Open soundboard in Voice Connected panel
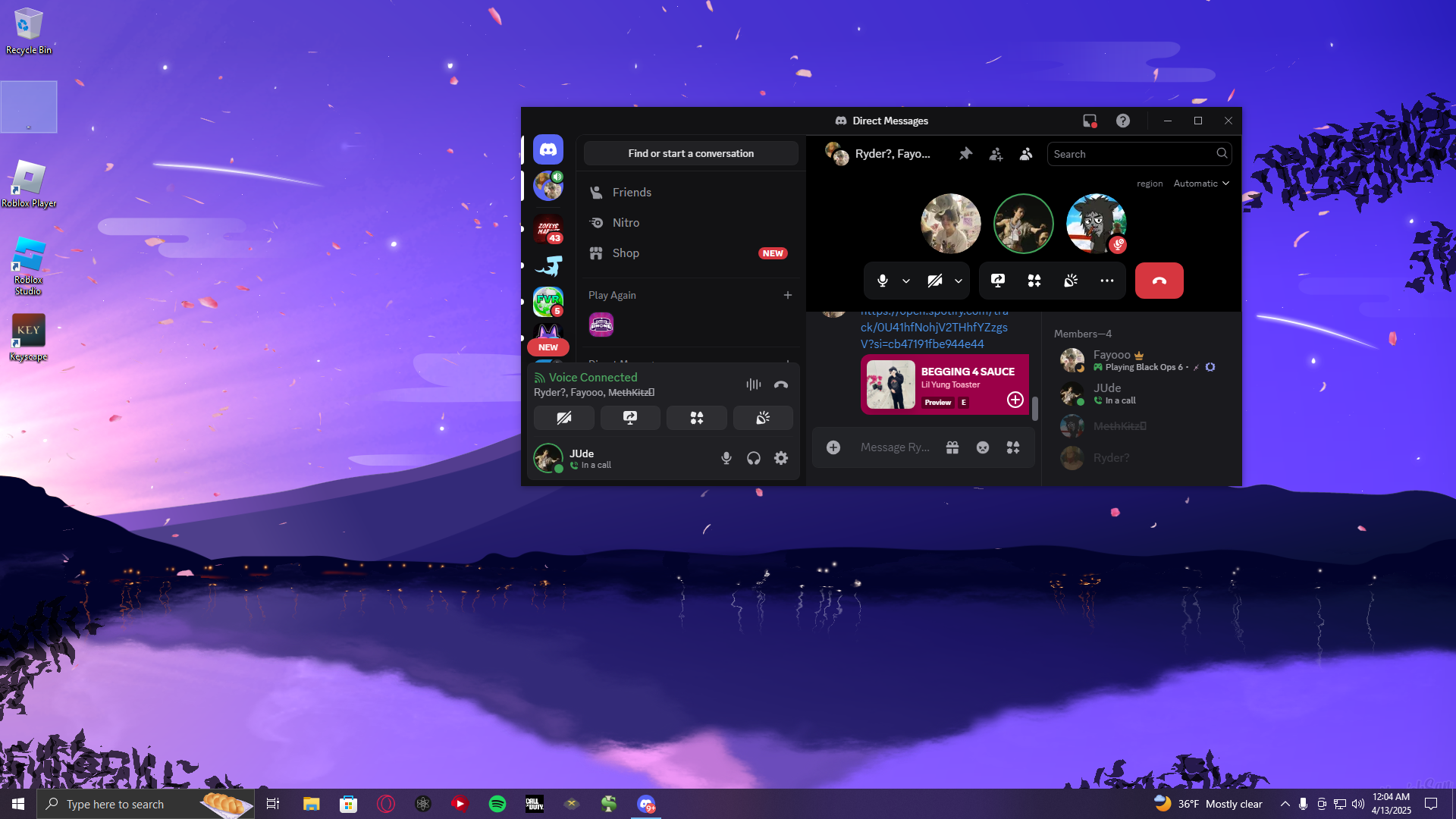Viewport: 1456px width, 819px height. coord(763,418)
